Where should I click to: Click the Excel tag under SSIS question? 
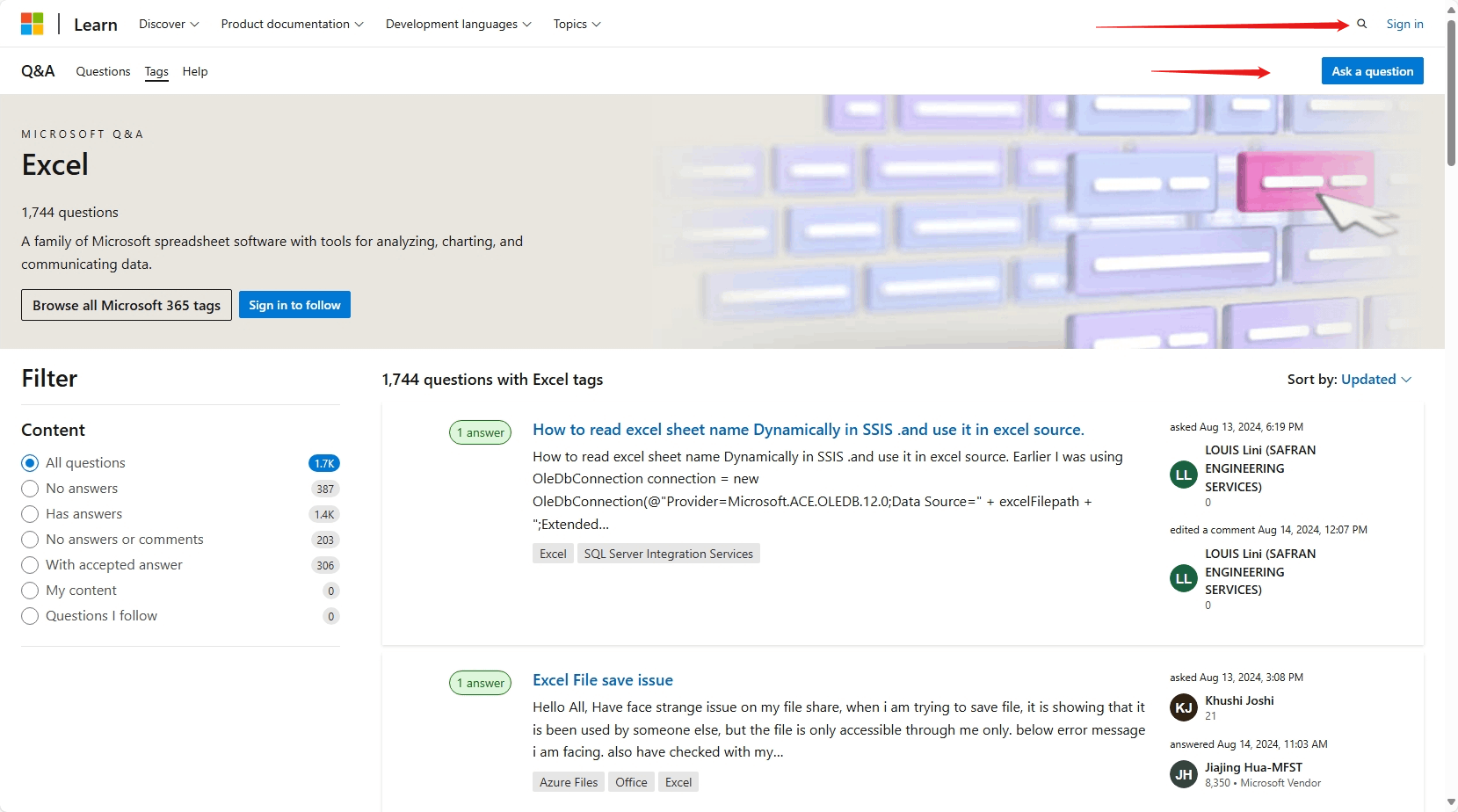pyautogui.click(x=553, y=554)
